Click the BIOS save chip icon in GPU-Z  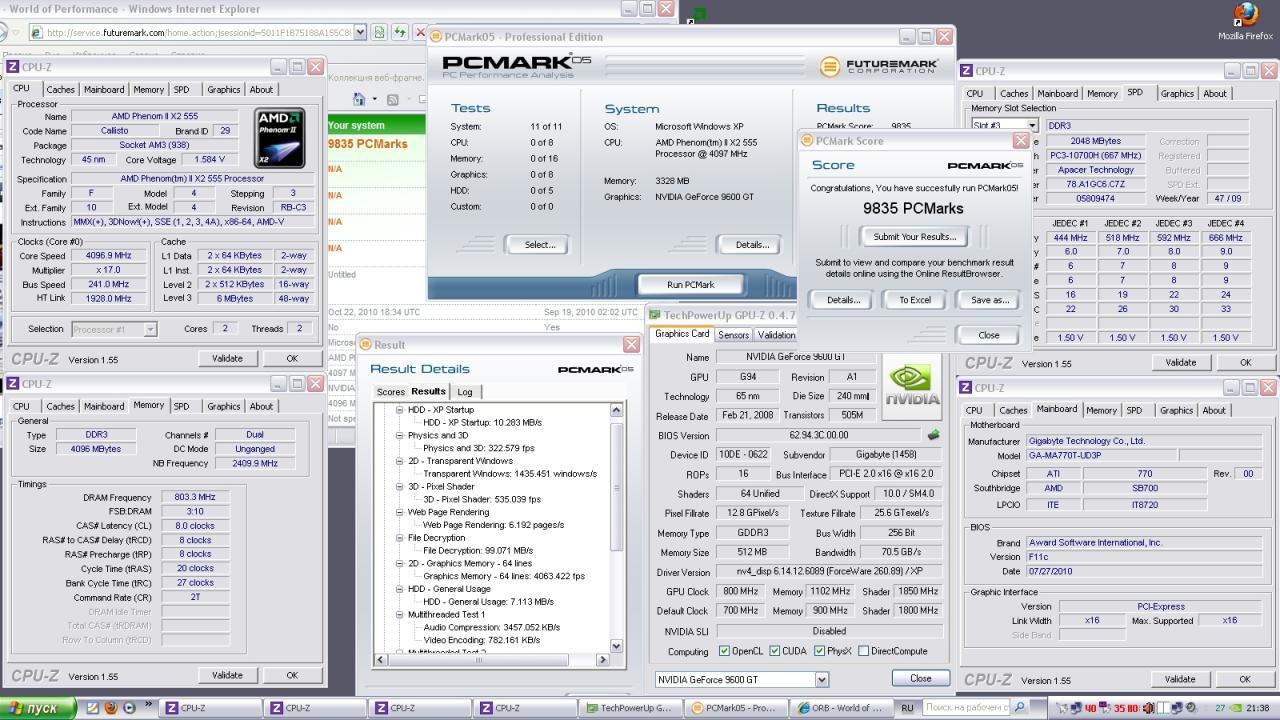pyautogui.click(x=933, y=435)
